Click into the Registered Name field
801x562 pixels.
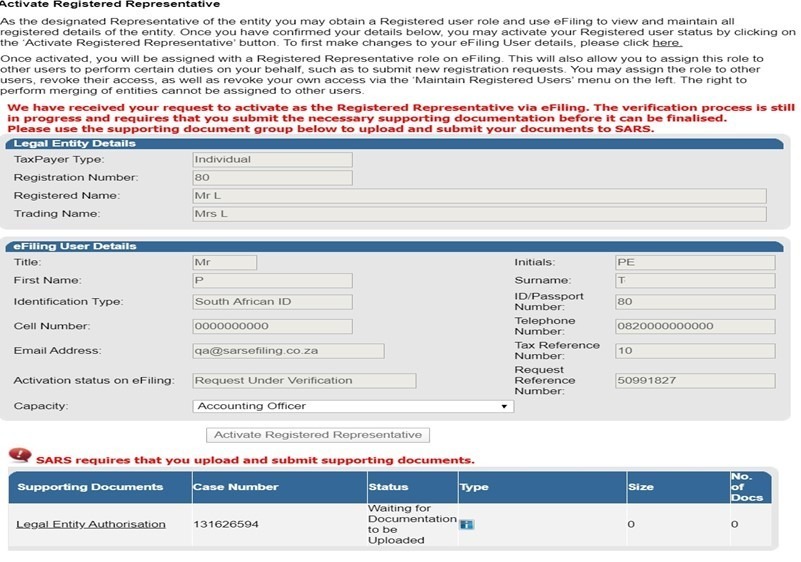click(x=478, y=196)
